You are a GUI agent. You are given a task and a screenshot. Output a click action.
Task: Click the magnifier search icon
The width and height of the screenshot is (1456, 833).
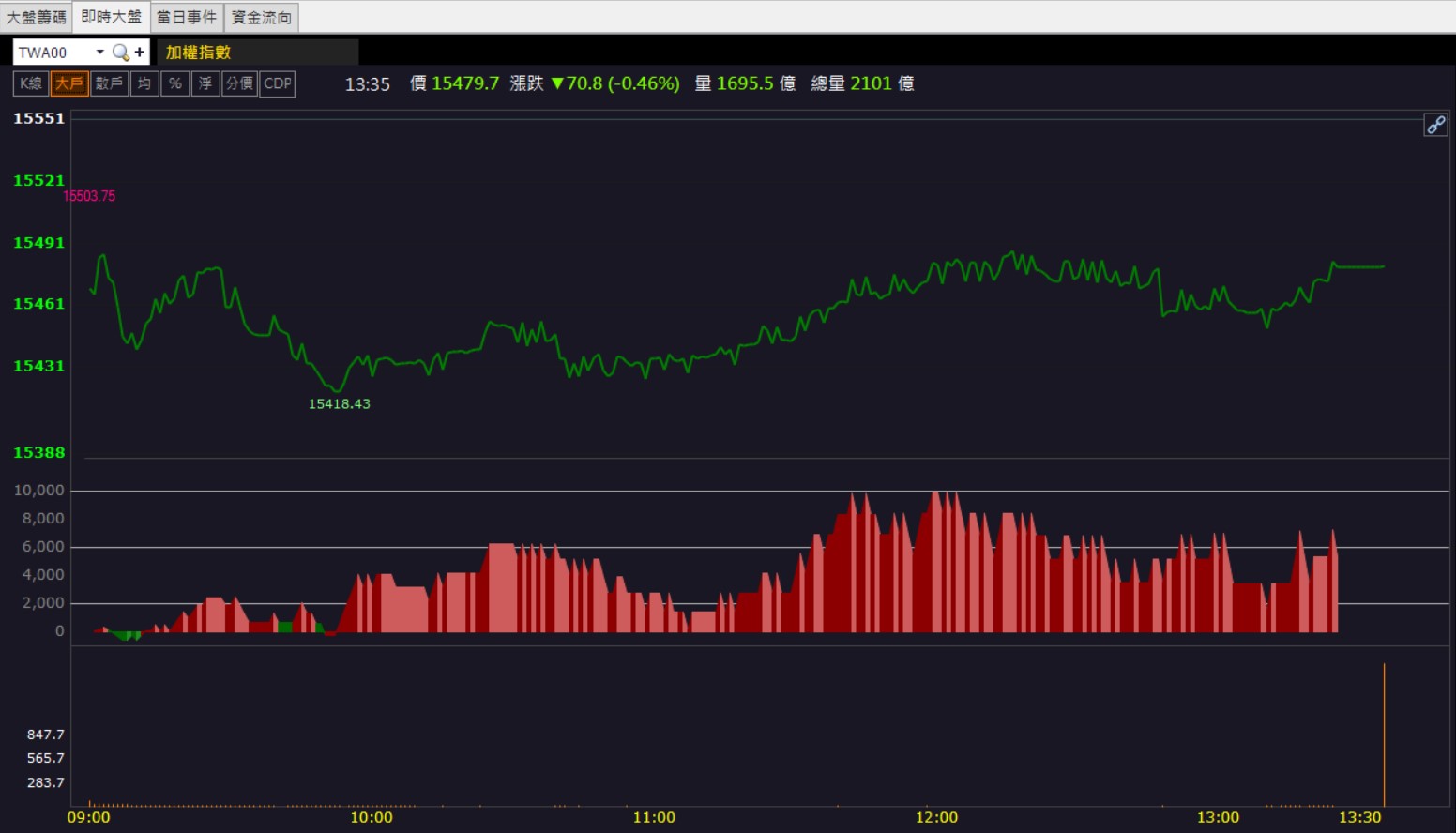(x=120, y=53)
